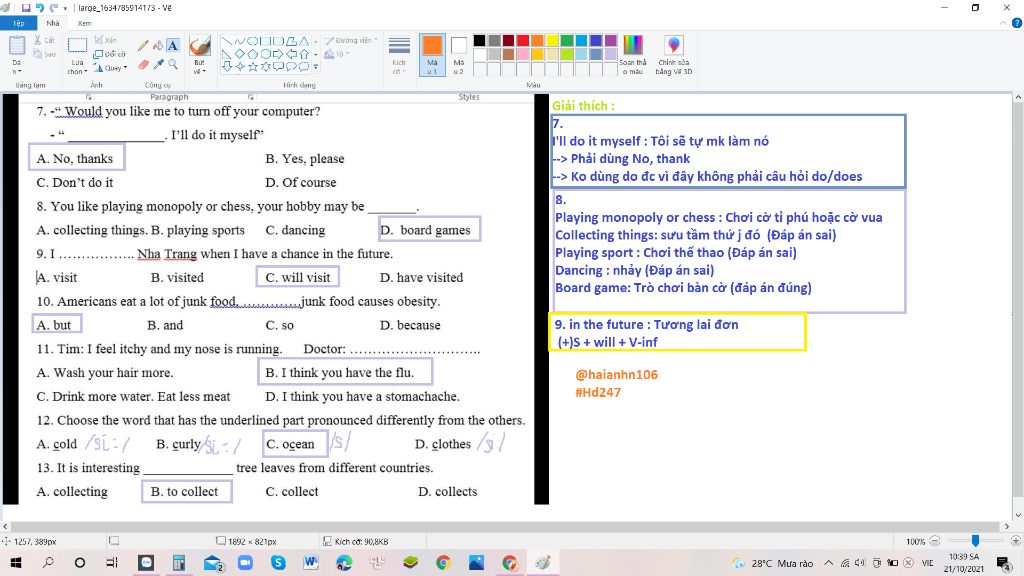Open the File (Tệp) menu
The image size is (1024, 576).
18,23
